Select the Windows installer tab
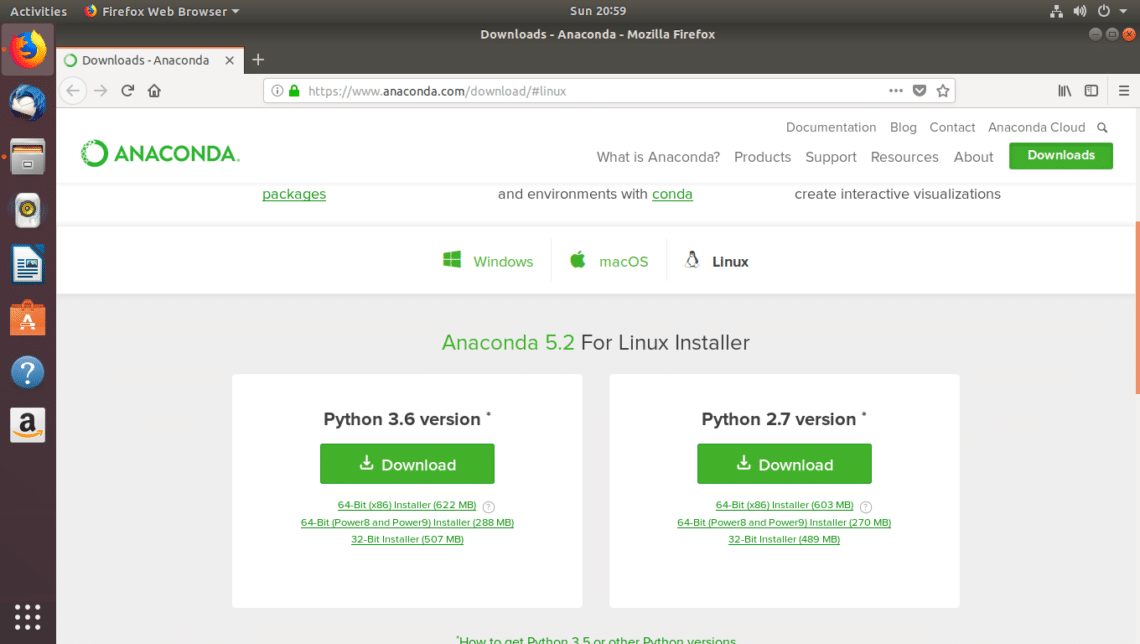This screenshot has width=1140, height=644. 488,261
